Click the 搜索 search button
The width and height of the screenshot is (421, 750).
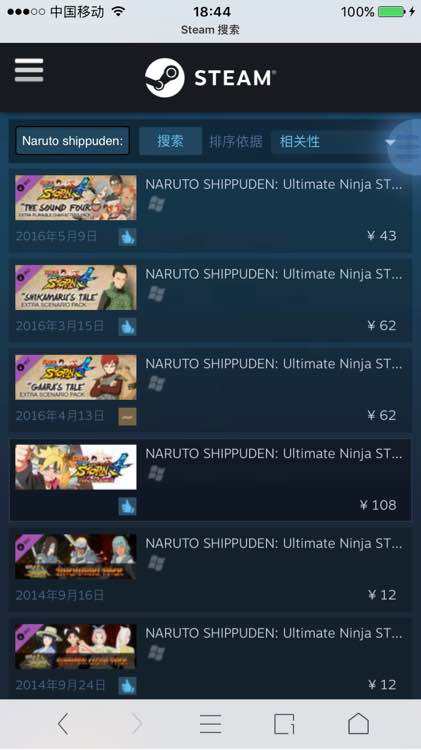click(170, 141)
